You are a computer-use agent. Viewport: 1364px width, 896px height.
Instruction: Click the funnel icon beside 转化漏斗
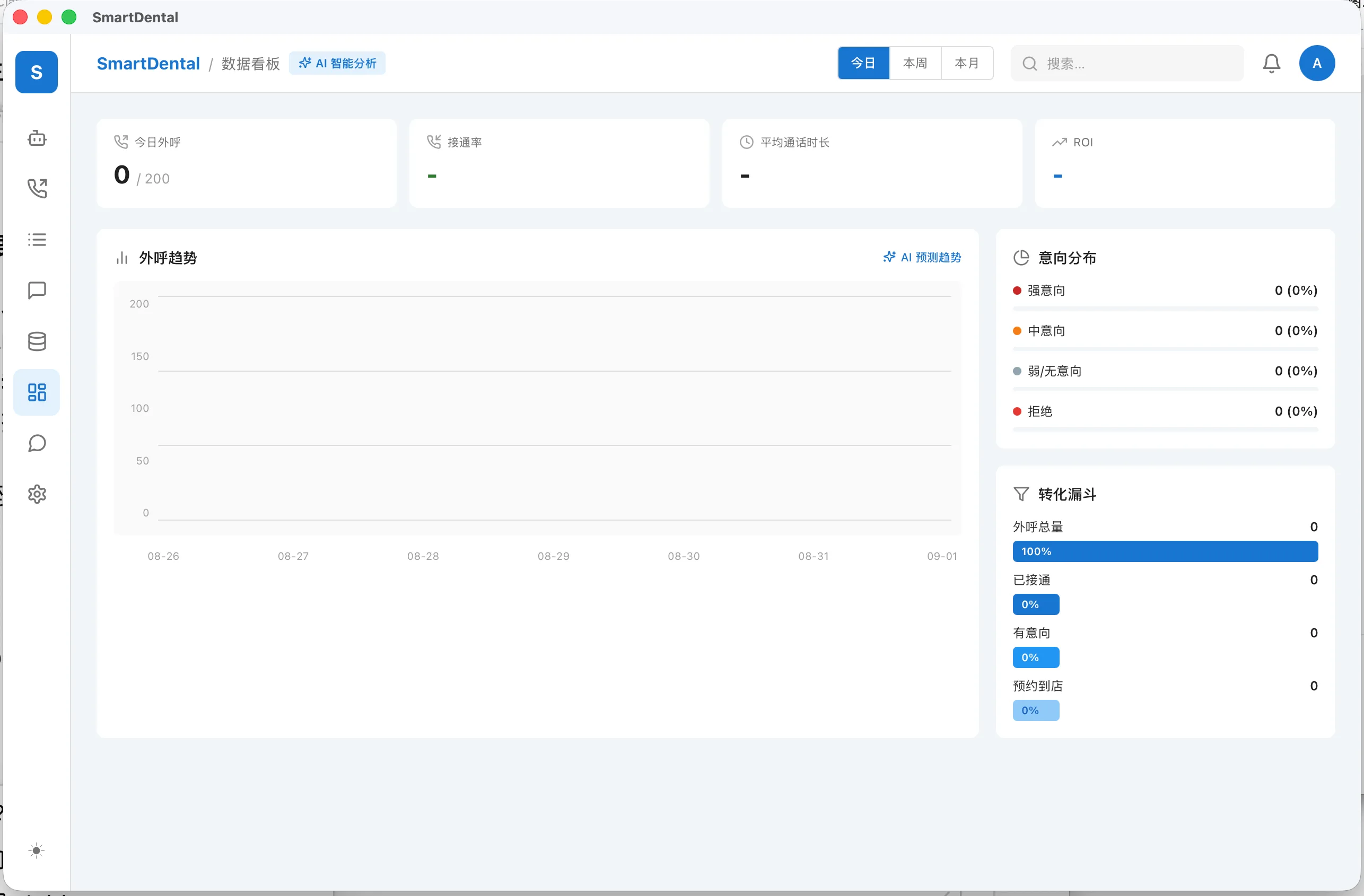click(1021, 494)
